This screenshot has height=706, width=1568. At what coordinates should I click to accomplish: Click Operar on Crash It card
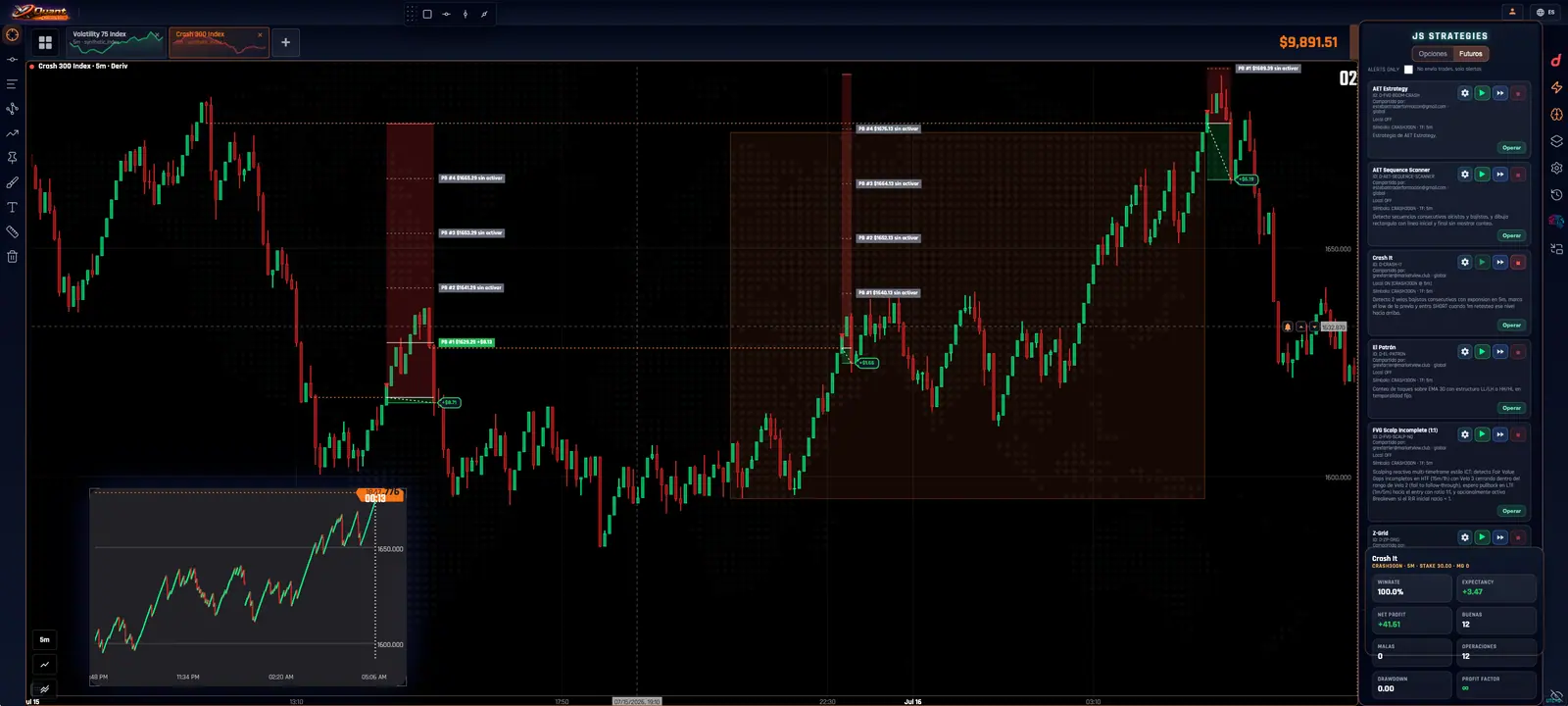click(1511, 325)
